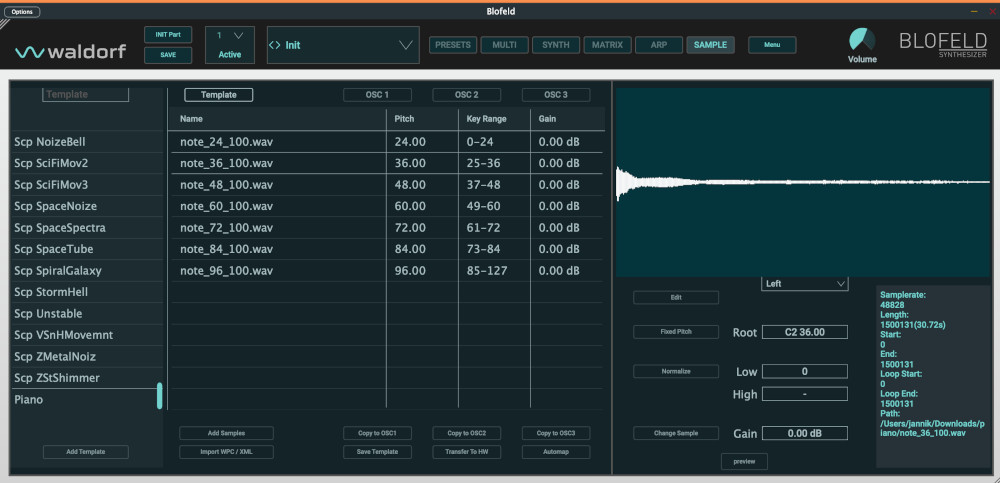Click the preview button
This screenshot has width=1000, height=483.
pos(743,461)
